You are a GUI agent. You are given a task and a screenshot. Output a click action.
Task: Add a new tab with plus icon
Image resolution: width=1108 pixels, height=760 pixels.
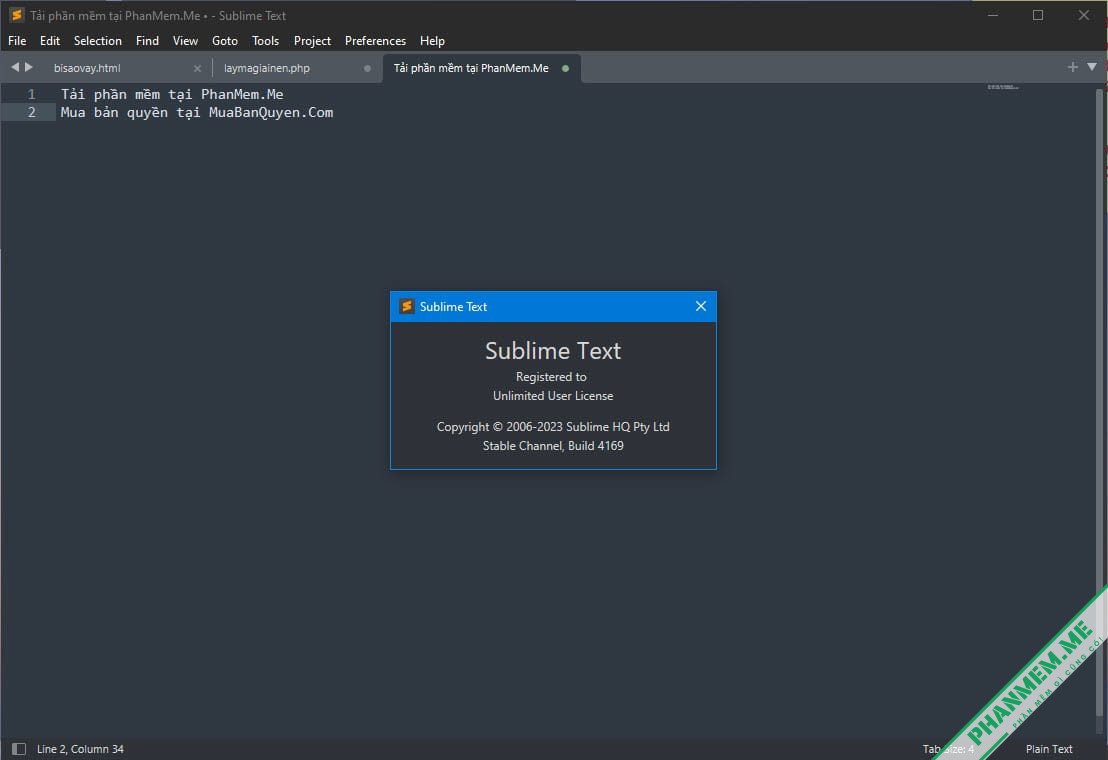1073,66
